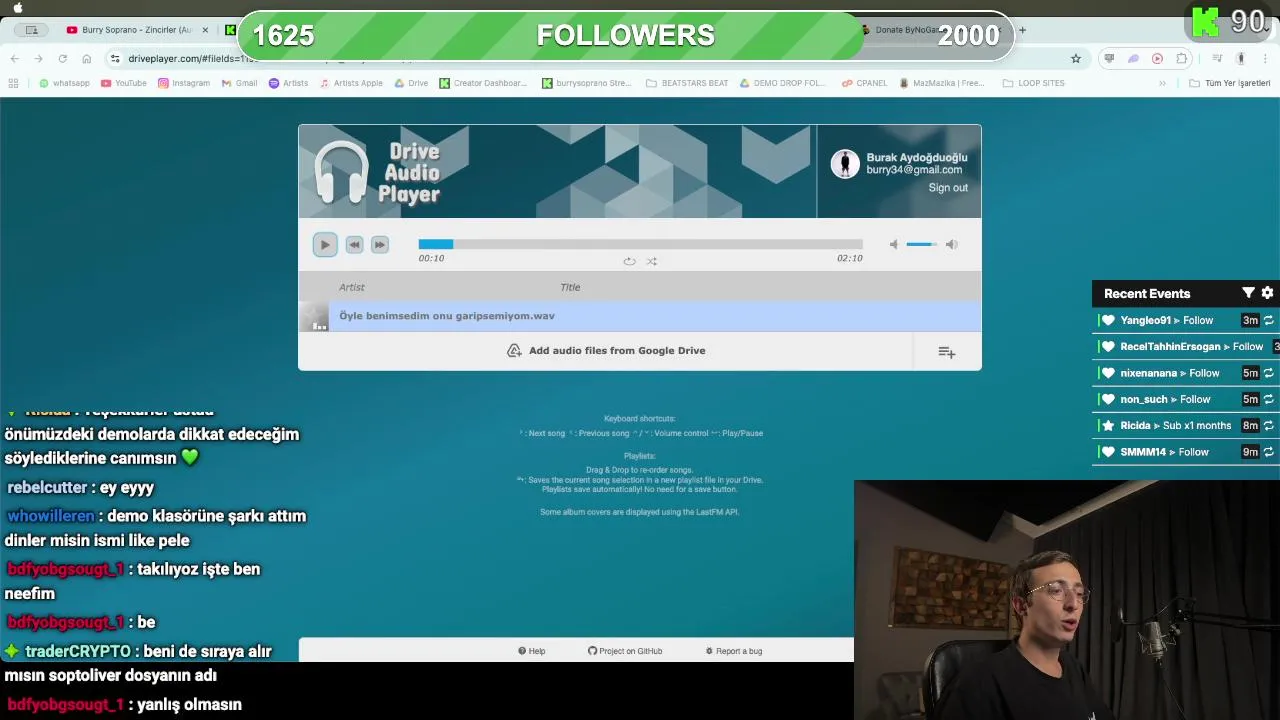Open the Help link in footer

pyautogui.click(x=532, y=651)
